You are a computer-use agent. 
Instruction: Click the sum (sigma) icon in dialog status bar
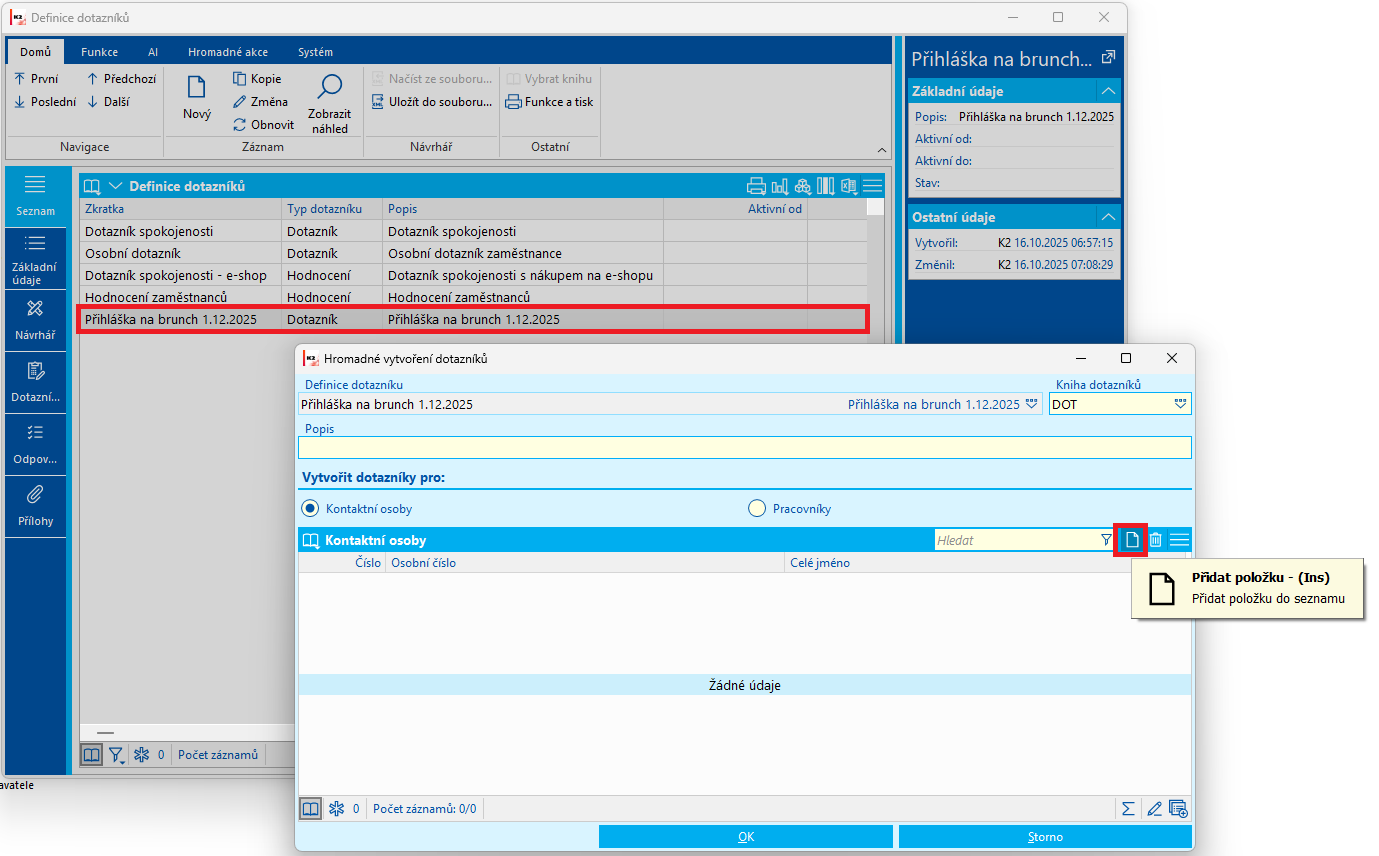pyautogui.click(x=1129, y=808)
